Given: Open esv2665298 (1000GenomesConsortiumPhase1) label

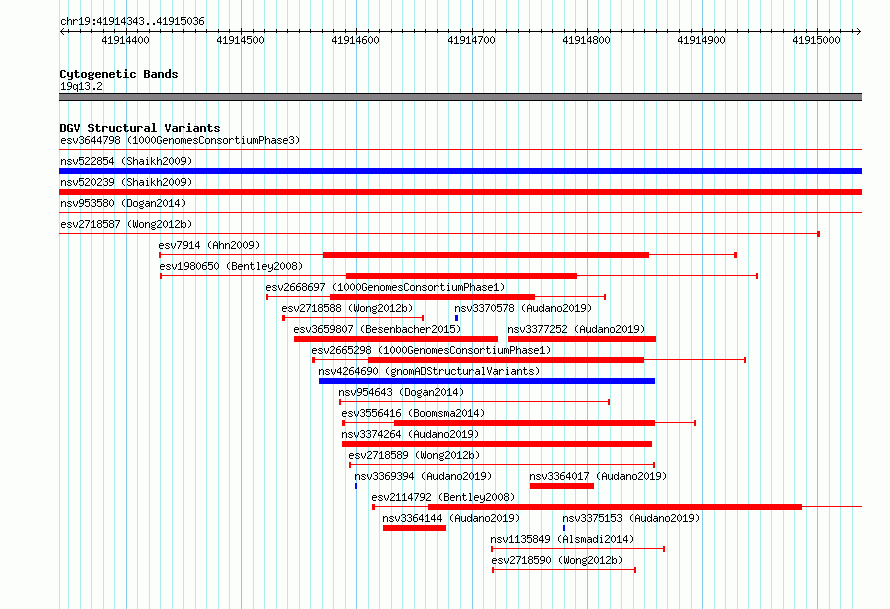Looking at the screenshot, I should 431,350.
